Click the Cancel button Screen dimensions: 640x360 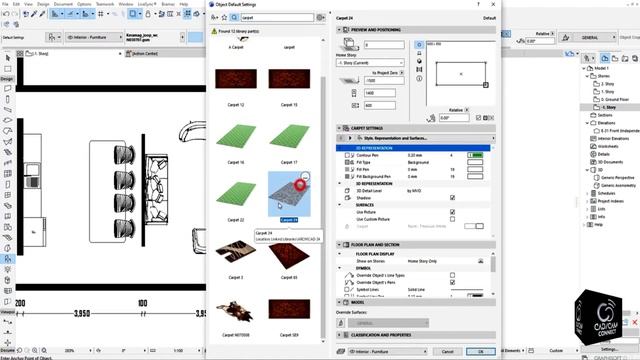(x=447, y=351)
